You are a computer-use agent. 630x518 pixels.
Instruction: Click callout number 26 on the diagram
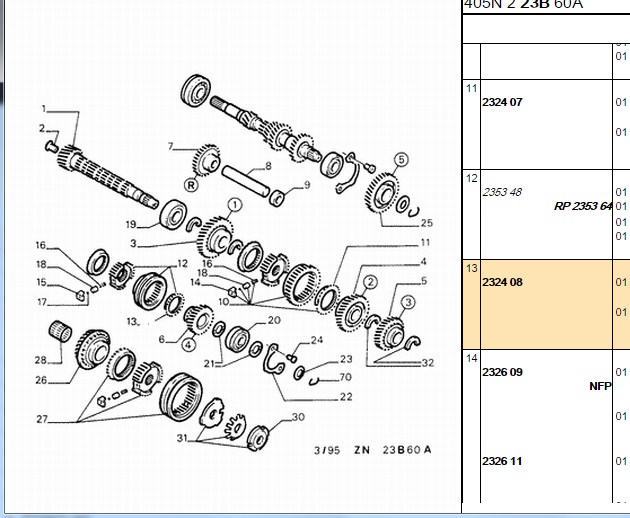41,380
